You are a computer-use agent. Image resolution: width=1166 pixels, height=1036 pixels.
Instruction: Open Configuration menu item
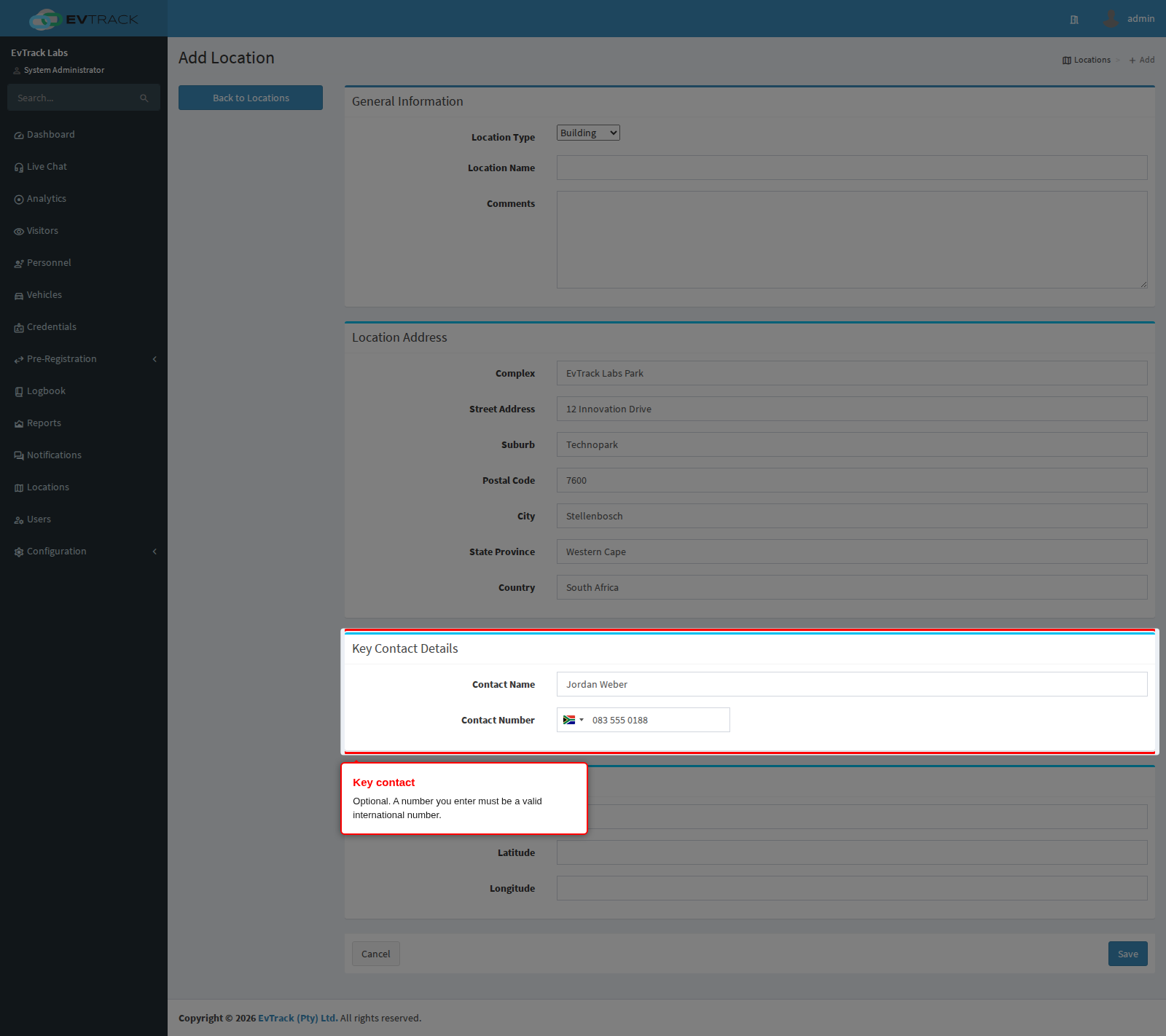[84, 552]
